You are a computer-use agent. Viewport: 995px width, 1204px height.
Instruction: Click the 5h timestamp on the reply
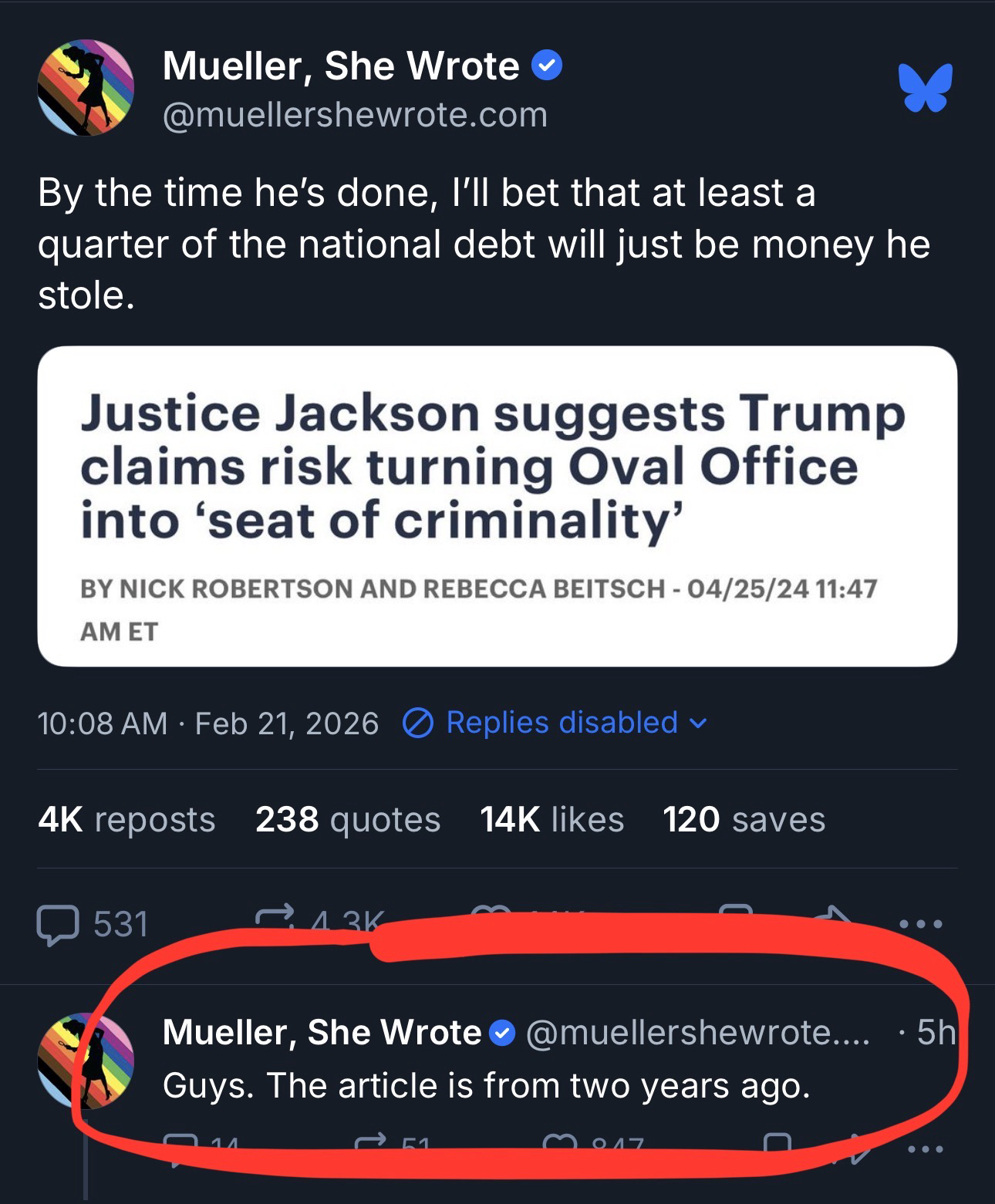coord(936,1032)
